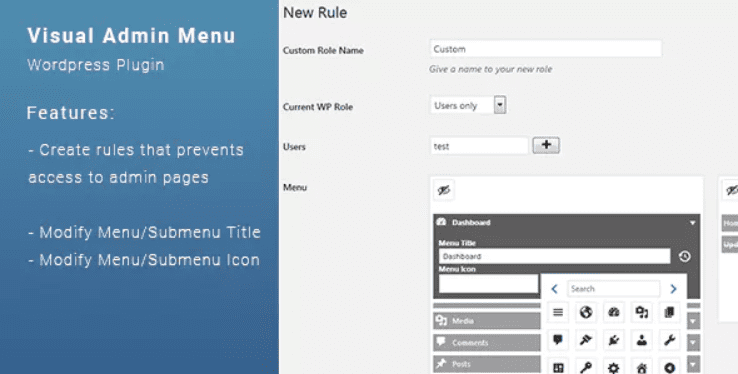Focus the Custom Role Name field
Image resolution: width=738 pixels, height=374 pixels.
click(x=546, y=49)
